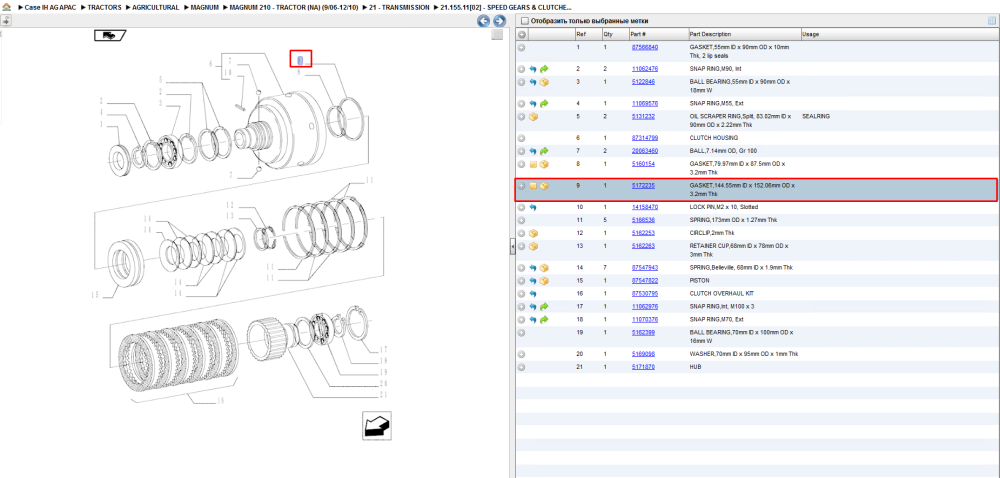The width and height of the screenshot is (1000, 478).
Task: Click the green arrow for SNAP RING,Int, M100
Action: pos(544,307)
